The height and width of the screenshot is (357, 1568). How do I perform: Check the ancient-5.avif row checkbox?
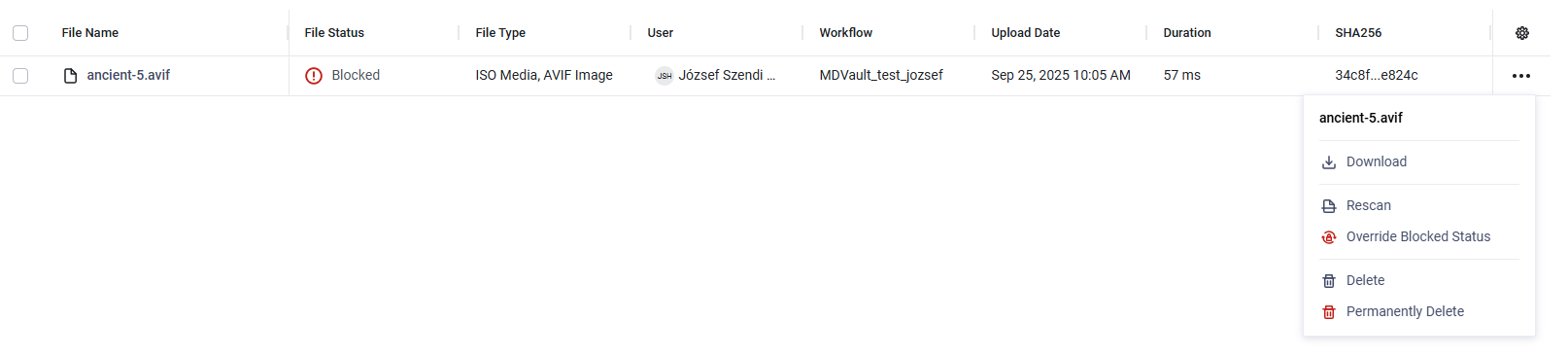(x=20, y=76)
